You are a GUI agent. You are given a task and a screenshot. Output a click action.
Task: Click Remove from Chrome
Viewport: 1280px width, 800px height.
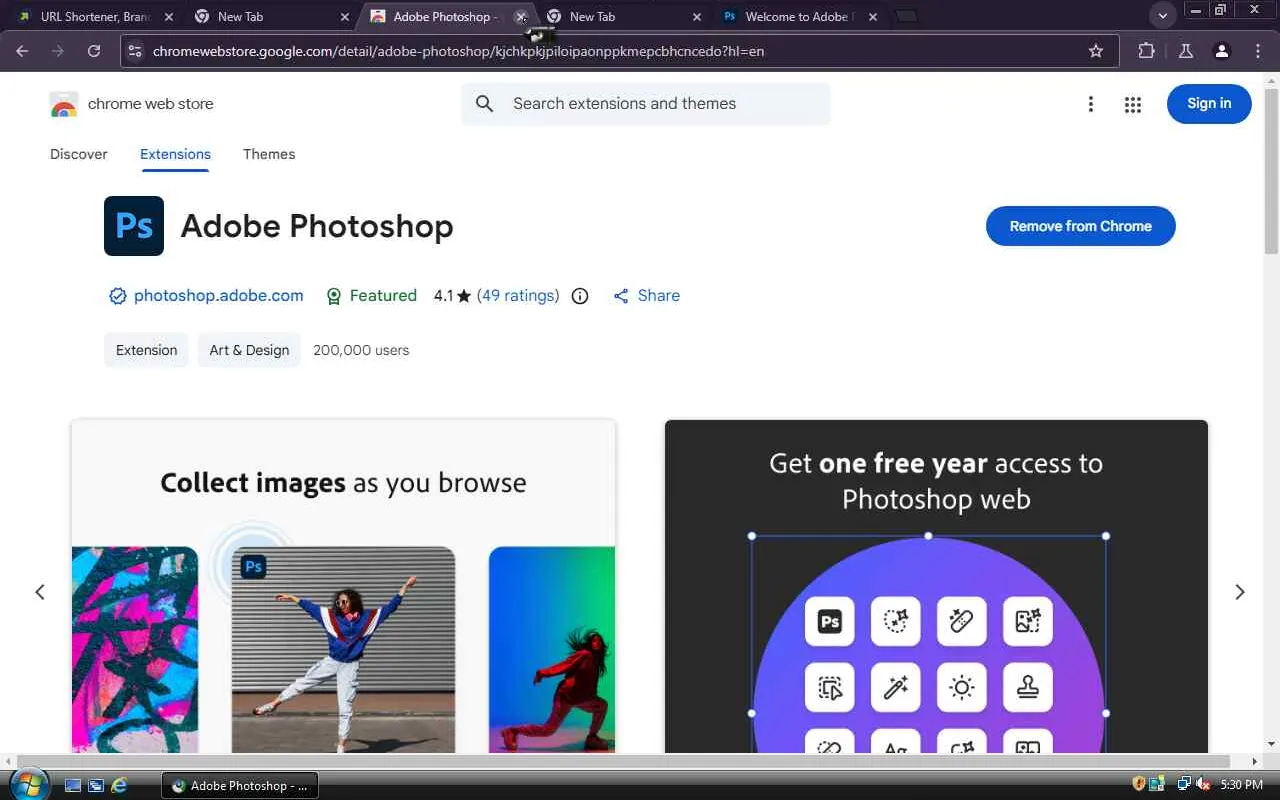pyautogui.click(x=1081, y=226)
